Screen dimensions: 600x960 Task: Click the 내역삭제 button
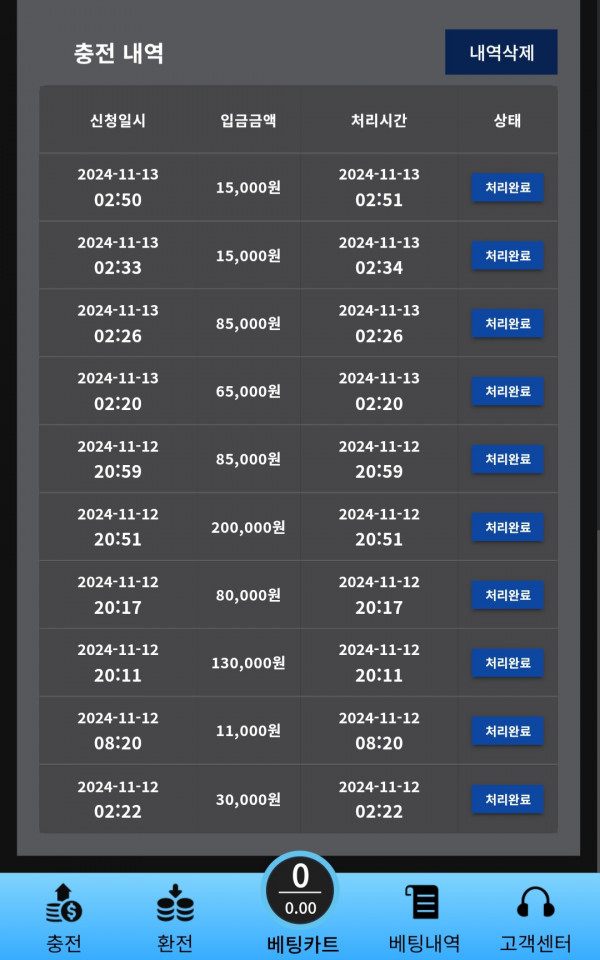coord(501,52)
